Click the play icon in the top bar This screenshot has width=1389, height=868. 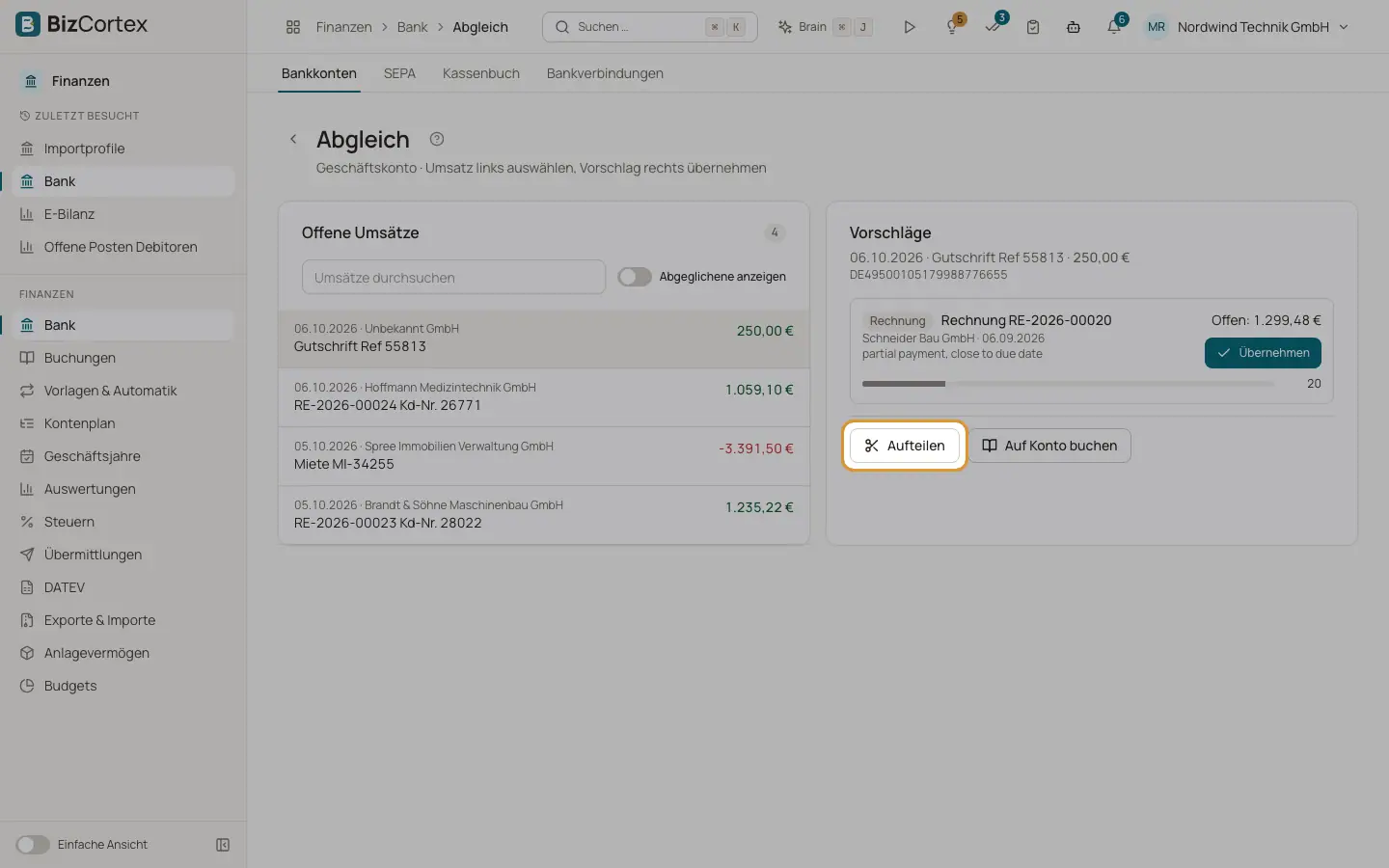click(910, 27)
